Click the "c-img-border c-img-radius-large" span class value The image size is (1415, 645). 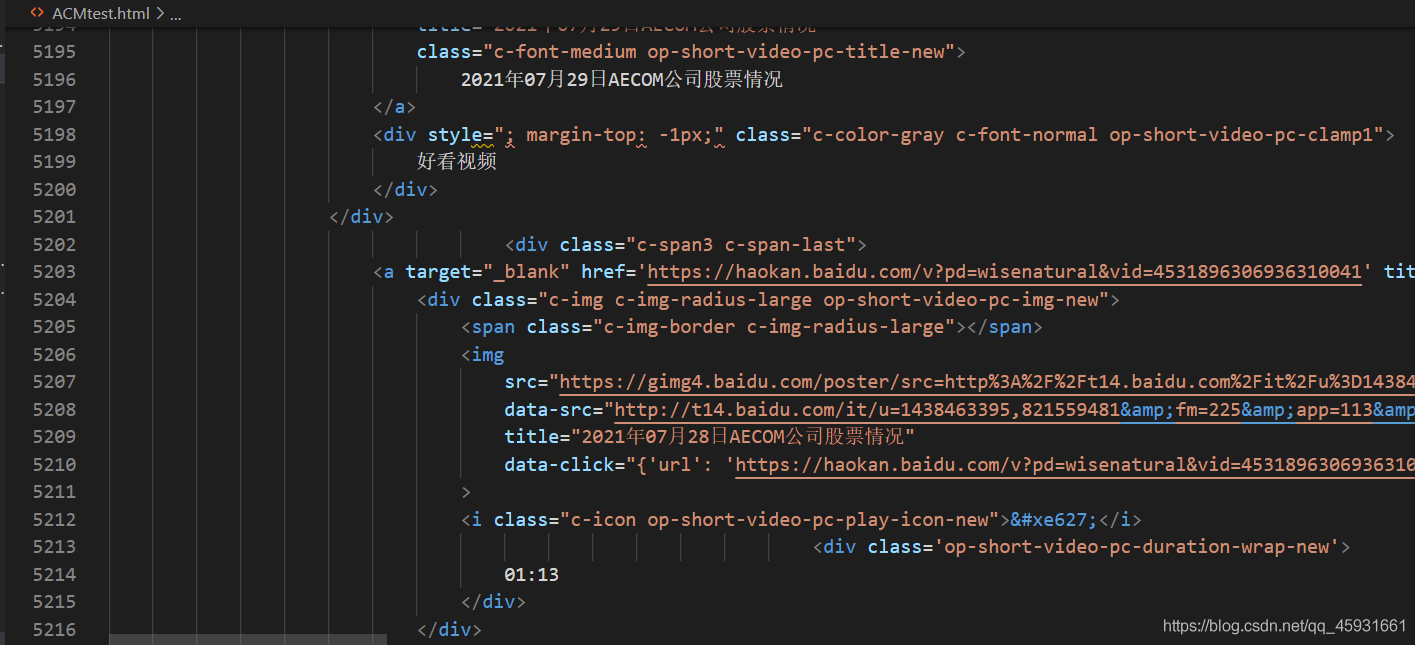point(775,327)
